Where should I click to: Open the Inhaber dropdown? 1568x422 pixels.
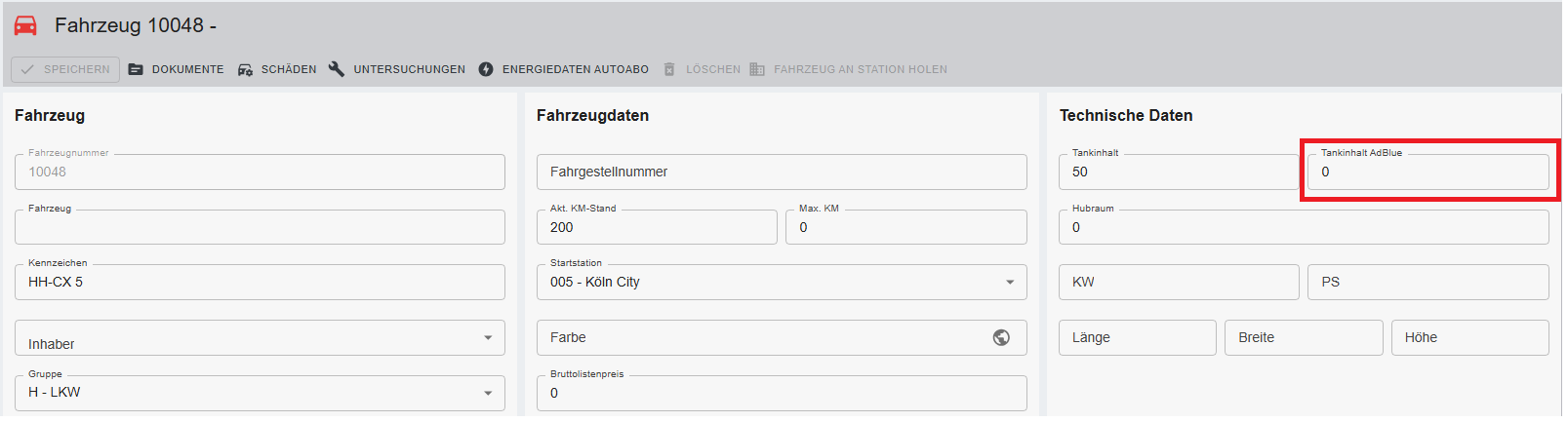(260, 337)
